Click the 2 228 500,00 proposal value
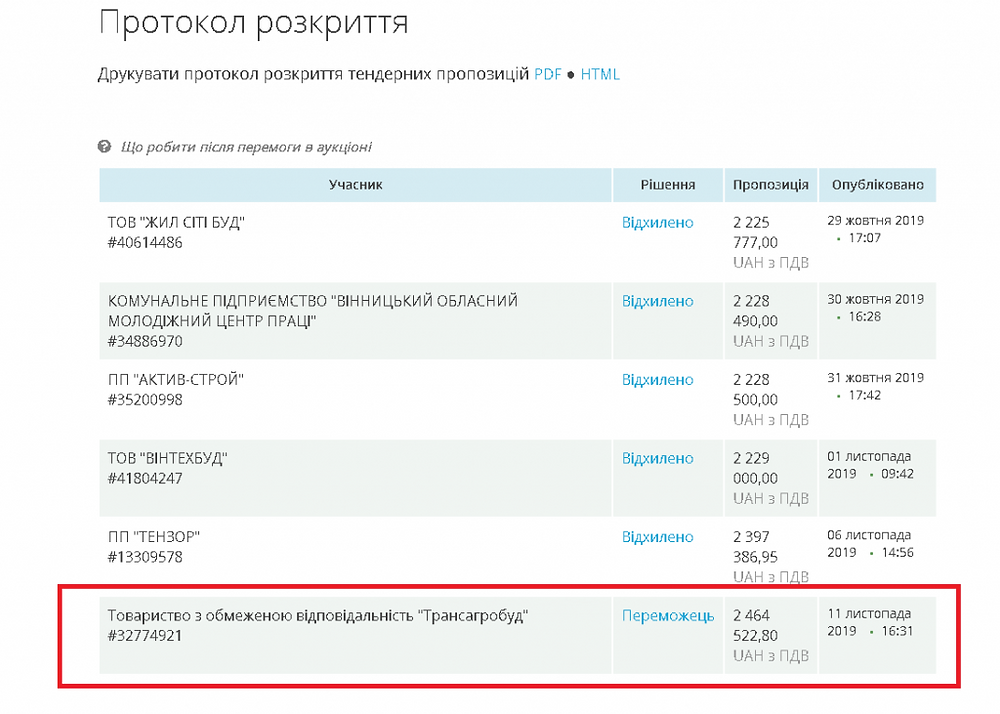The width and height of the screenshot is (1000, 714). tap(755, 390)
